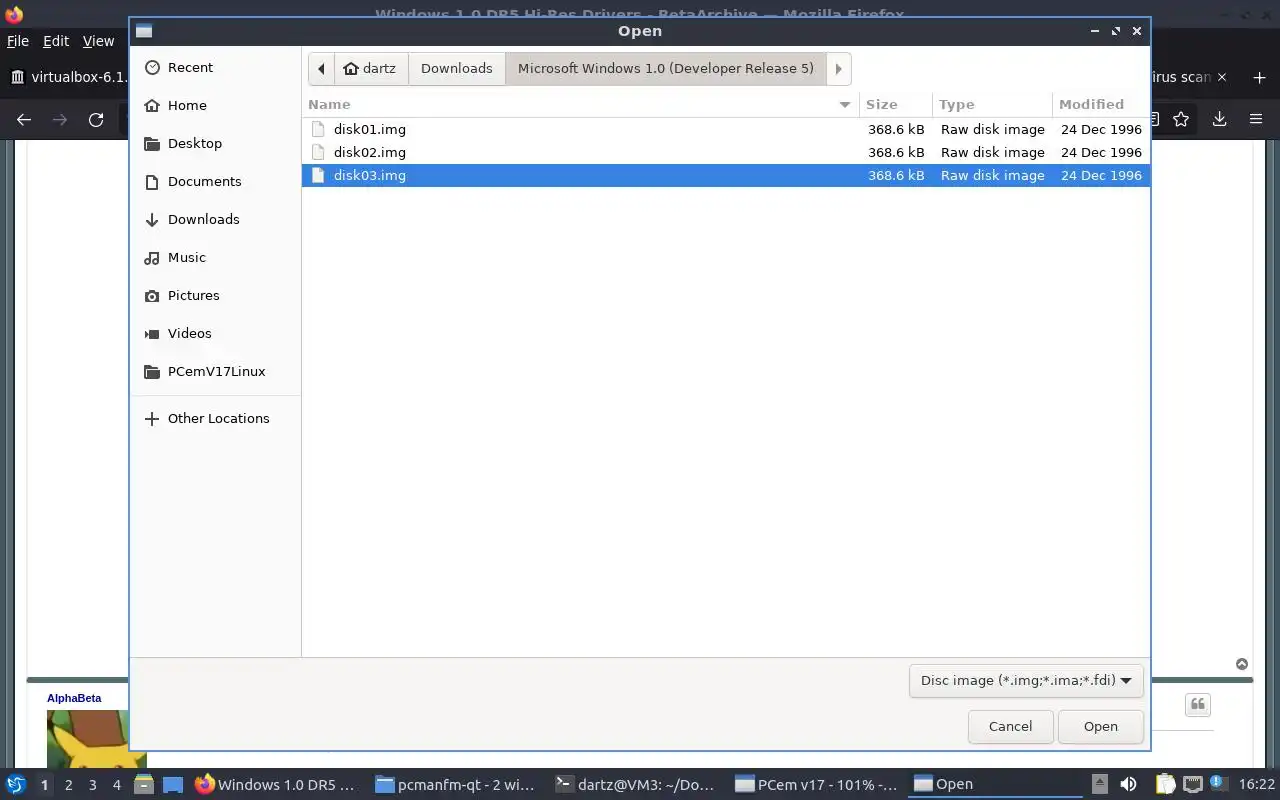This screenshot has width=1280, height=800.
Task: Click the AlphaBeta username link
Action: [x=74, y=698]
